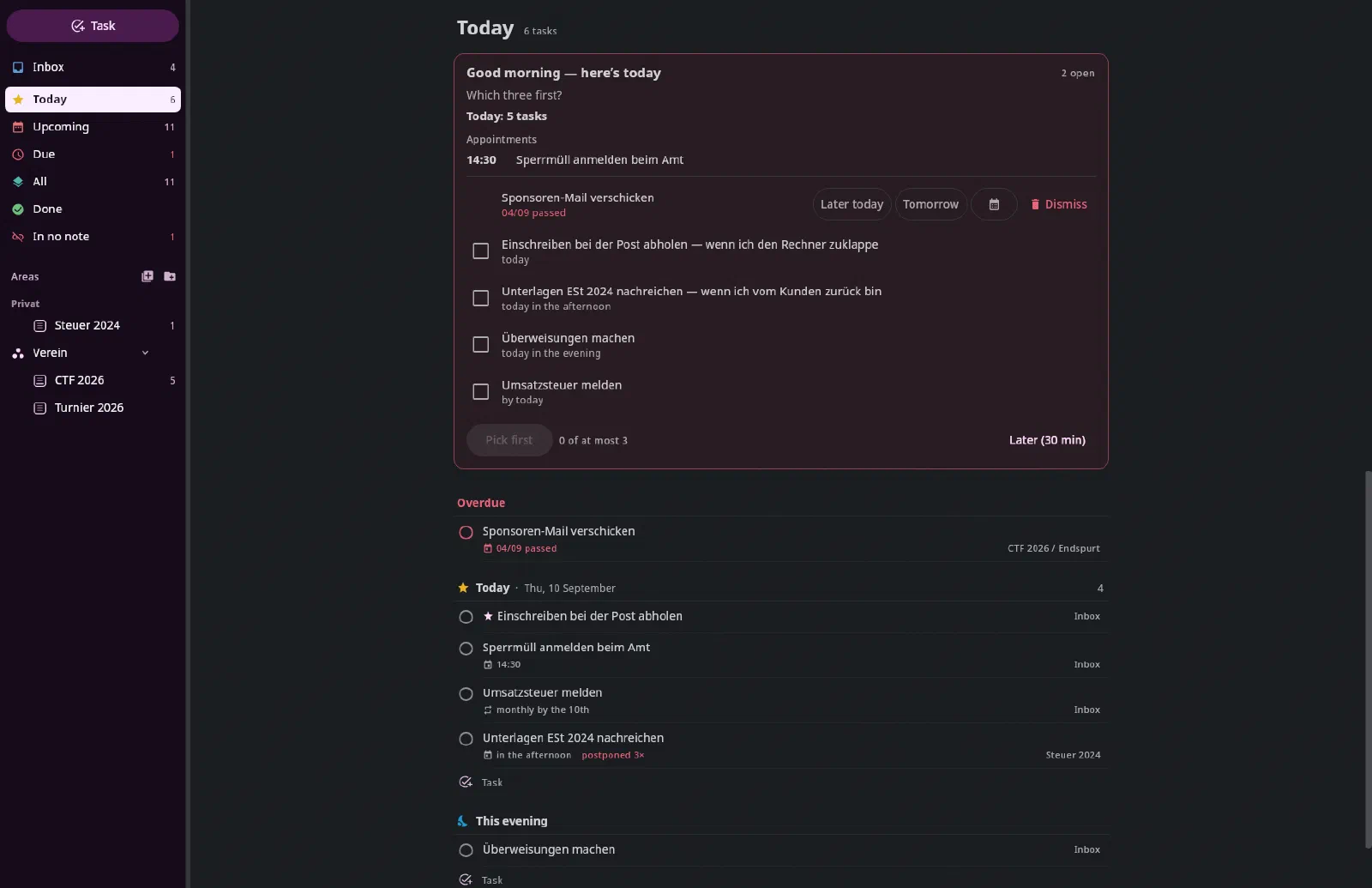The width and height of the screenshot is (1372, 888).
Task: Open the CTF 2026 / Endspurt link
Action: tap(1053, 548)
